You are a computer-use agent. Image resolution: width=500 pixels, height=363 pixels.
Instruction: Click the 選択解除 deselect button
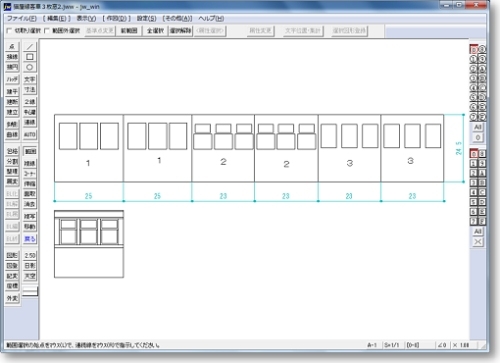coord(180,31)
